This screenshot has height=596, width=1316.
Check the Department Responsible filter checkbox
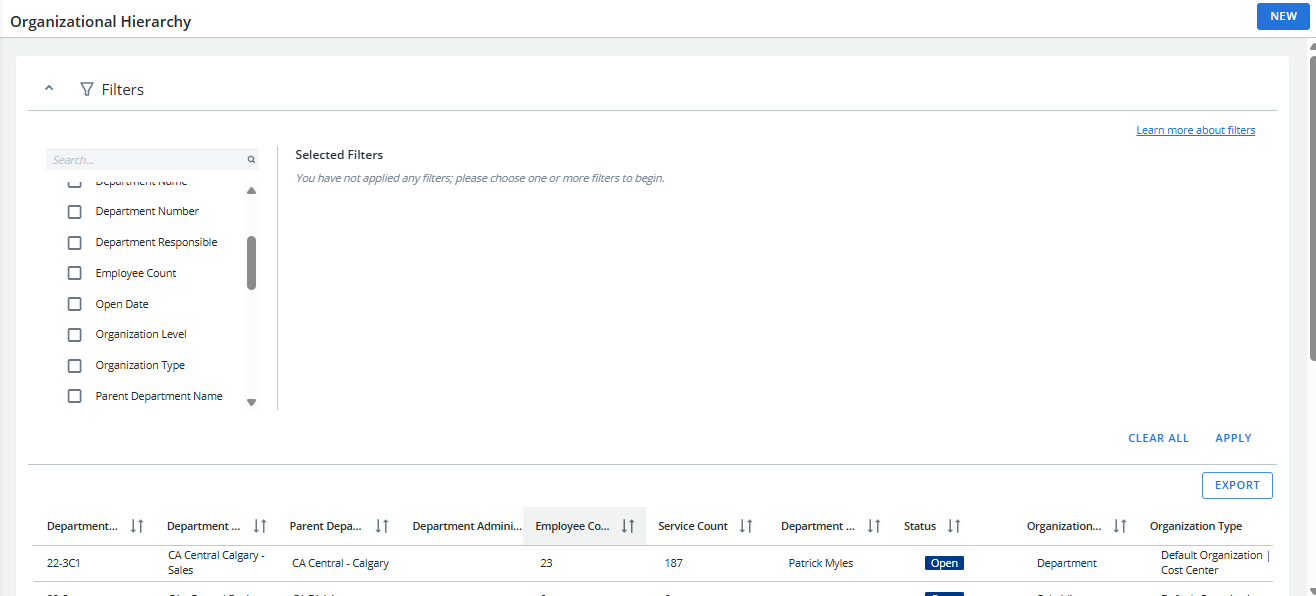point(74,243)
